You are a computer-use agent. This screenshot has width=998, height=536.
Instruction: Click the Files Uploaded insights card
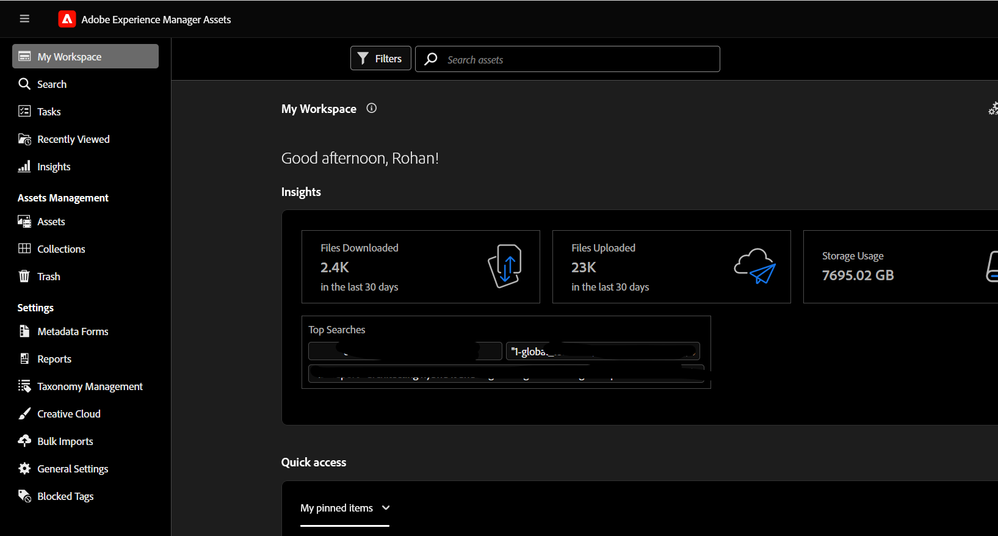tap(671, 267)
